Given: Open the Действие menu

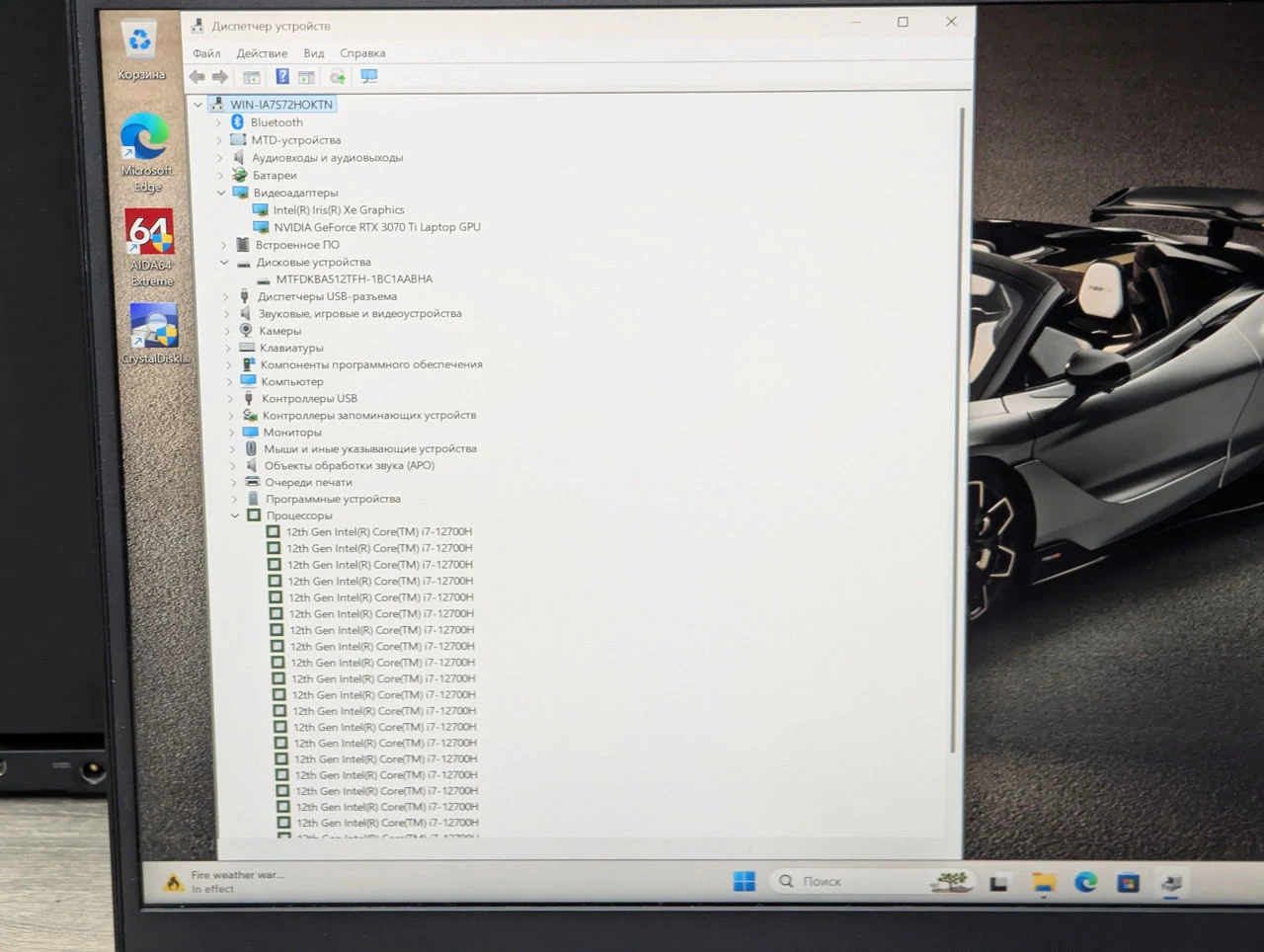Looking at the screenshot, I should [262, 53].
